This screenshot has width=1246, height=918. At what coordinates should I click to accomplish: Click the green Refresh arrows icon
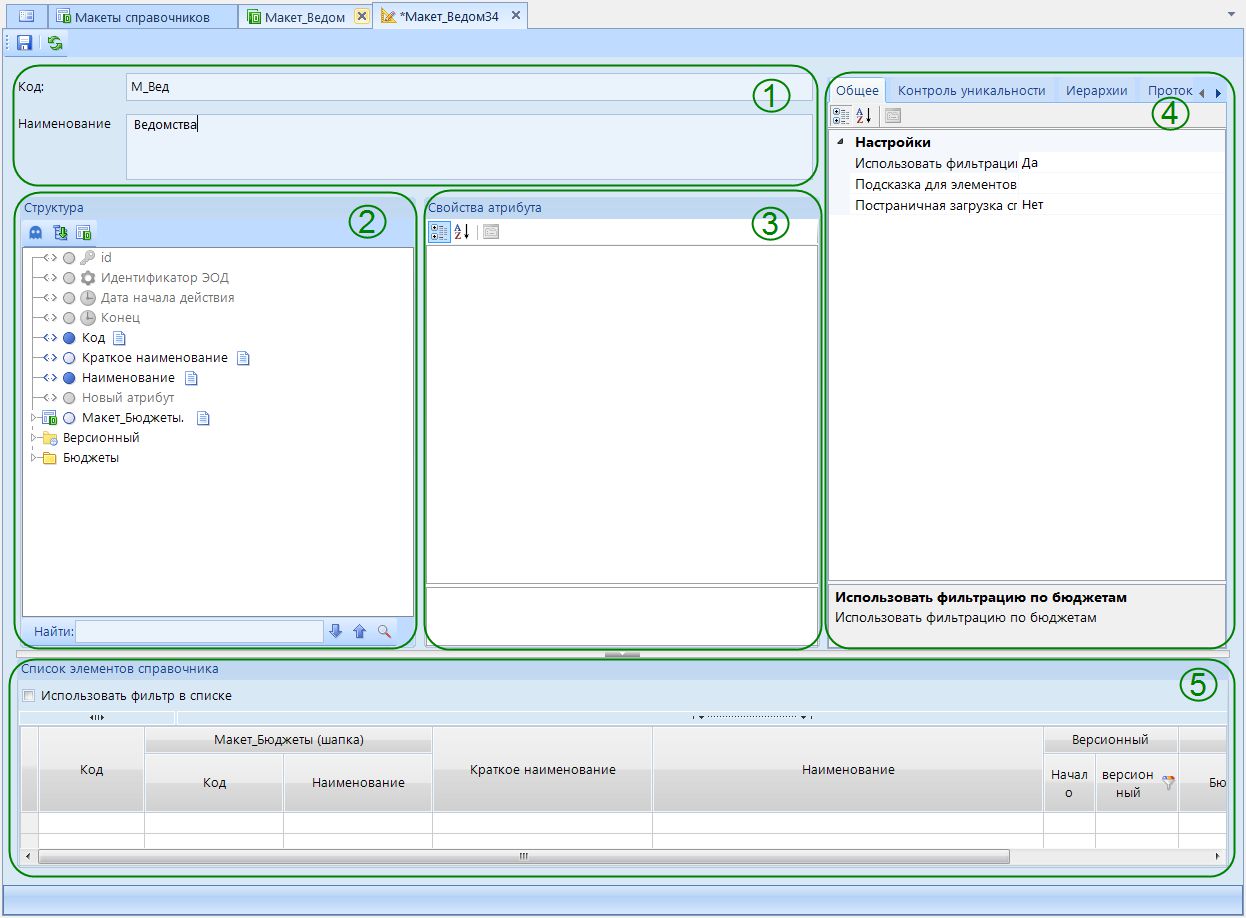click(x=54, y=43)
